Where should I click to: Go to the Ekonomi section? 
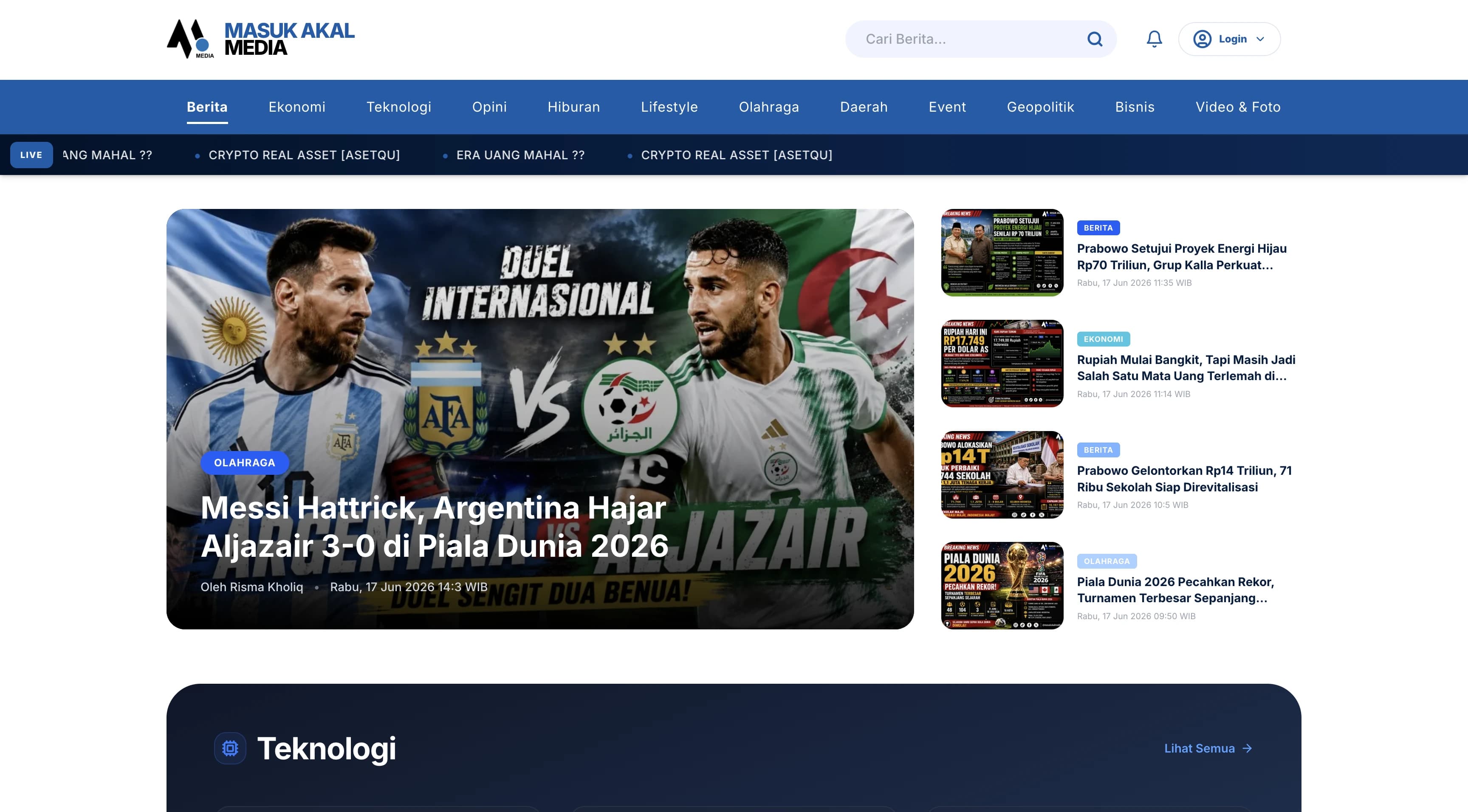(297, 107)
